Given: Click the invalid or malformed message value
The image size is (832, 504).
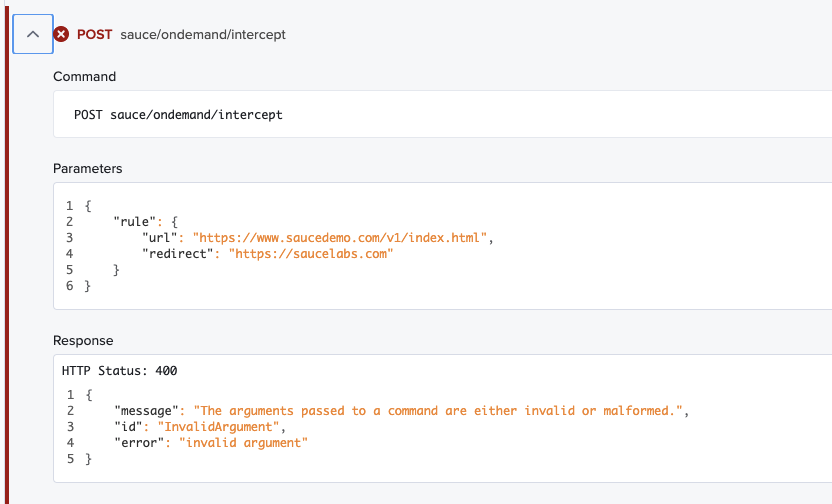Looking at the screenshot, I should click(438, 411).
